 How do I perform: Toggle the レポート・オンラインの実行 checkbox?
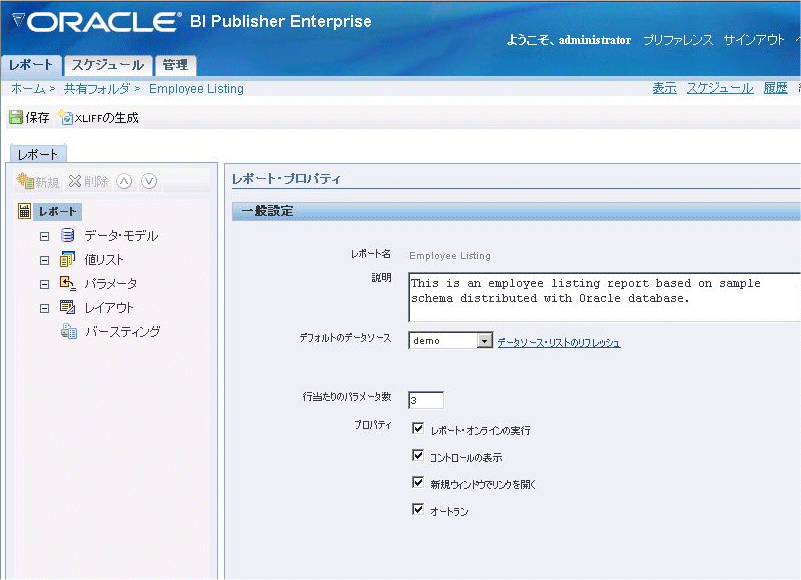tap(418, 428)
